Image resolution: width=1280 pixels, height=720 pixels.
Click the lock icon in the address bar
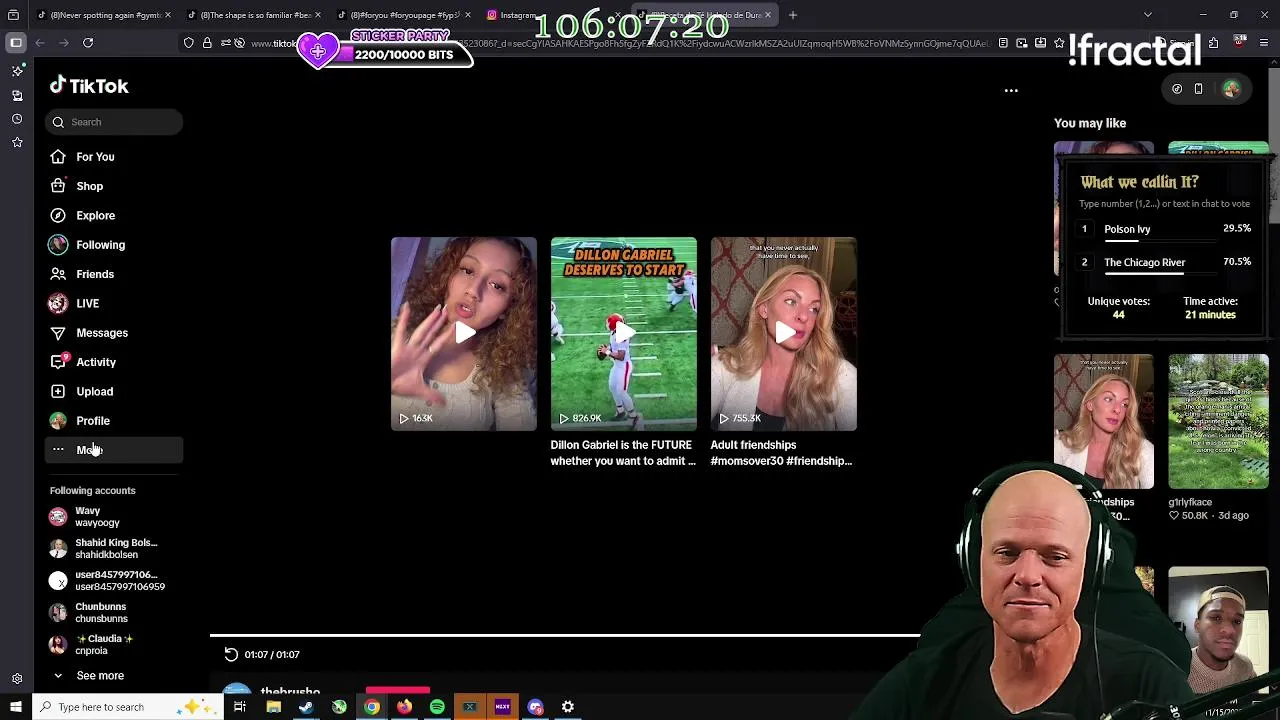(x=207, y=43)
